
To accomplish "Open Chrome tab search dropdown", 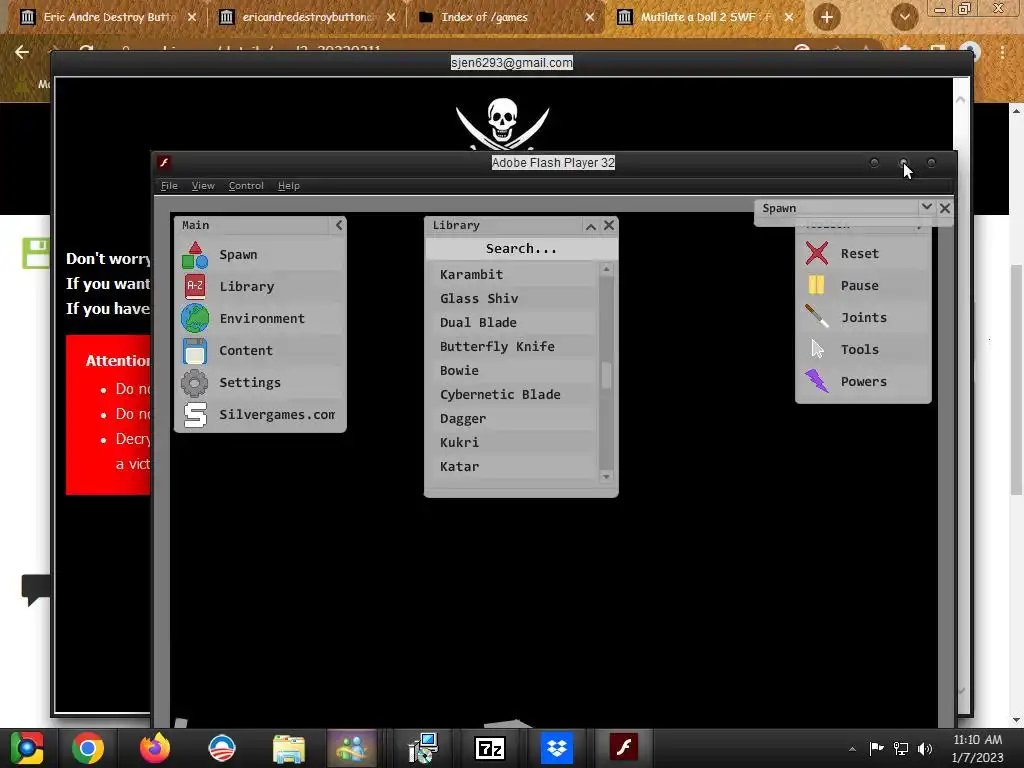I will pyautogui.click(x=904, y=17).
